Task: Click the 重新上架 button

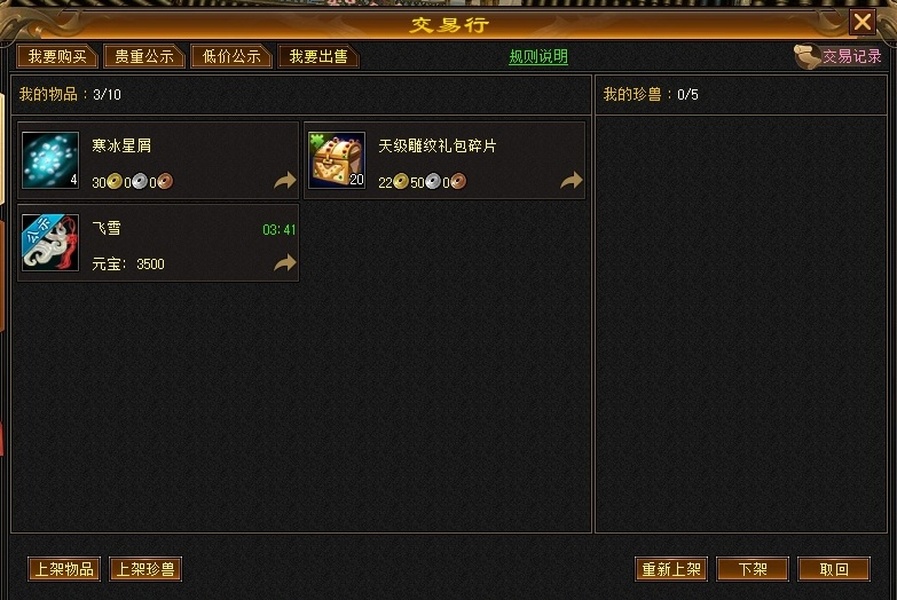Action: [671, 569]
